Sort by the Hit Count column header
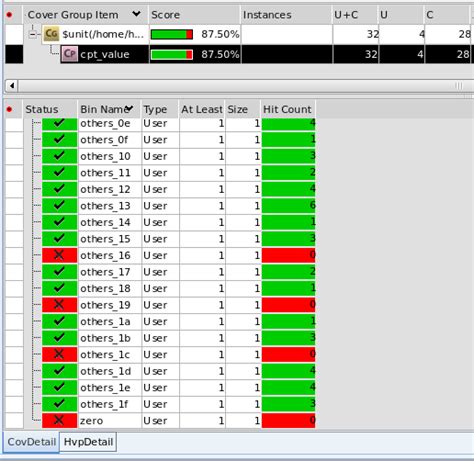Screen dimensions: 474x461 coord(288,109)
